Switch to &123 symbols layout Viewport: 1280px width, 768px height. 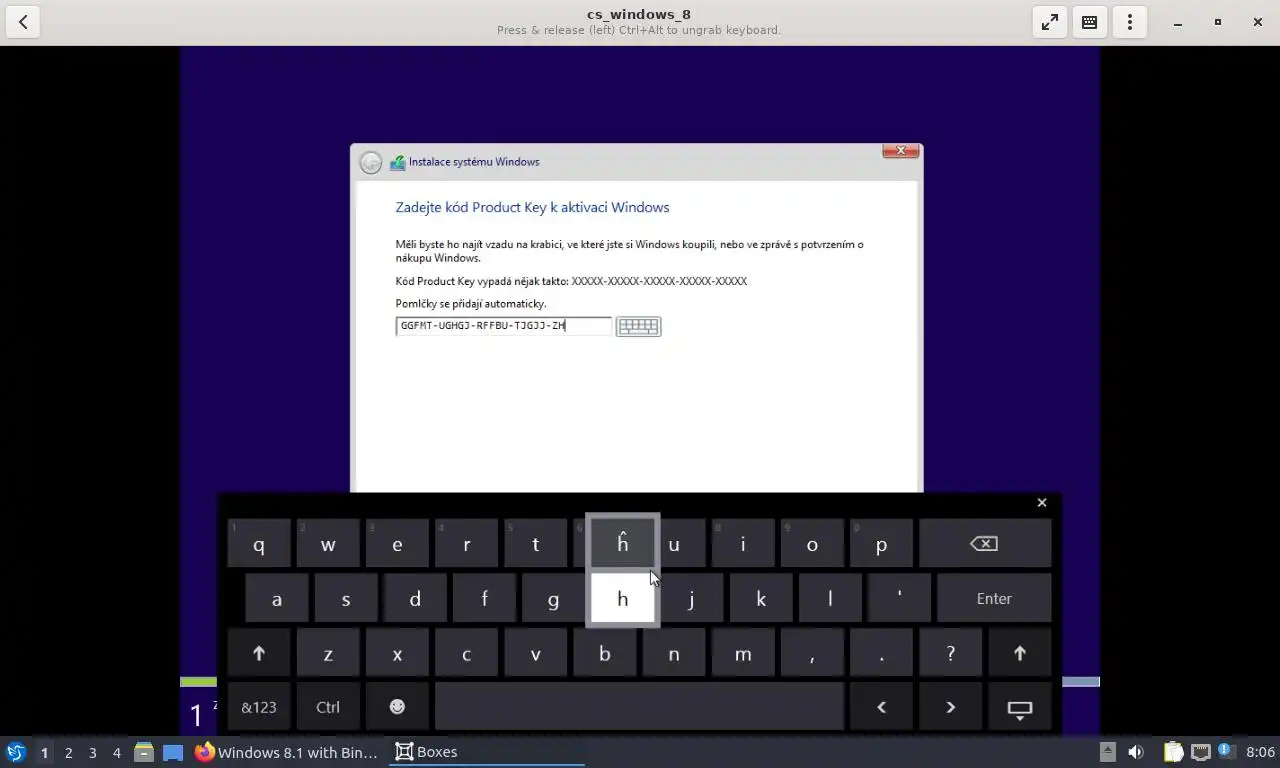coord(259,707)
